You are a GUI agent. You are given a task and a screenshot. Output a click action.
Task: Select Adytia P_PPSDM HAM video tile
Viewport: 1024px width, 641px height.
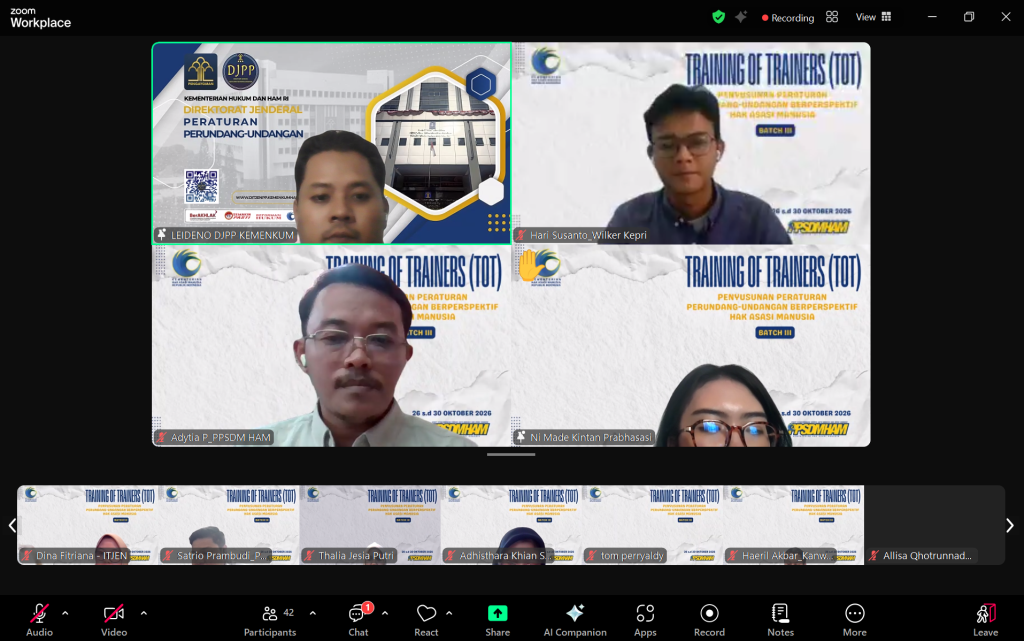click(332, 346)
